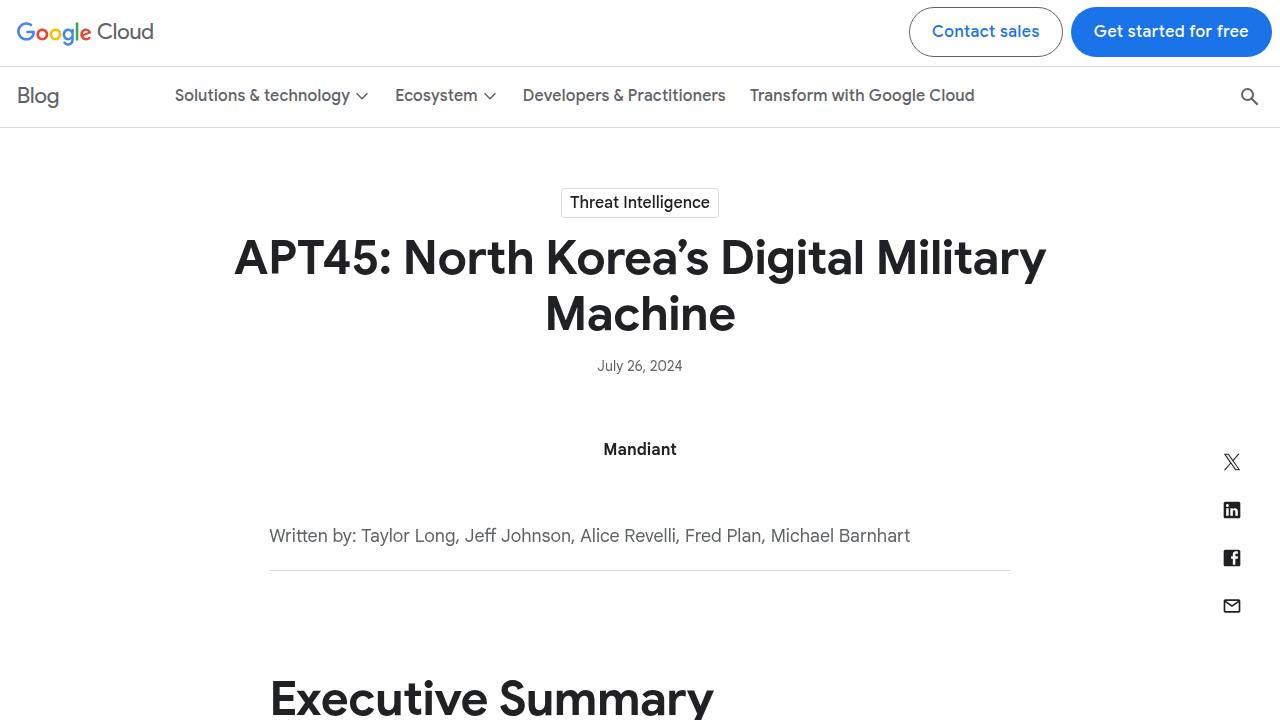1280x720 pixels.
Task: Open Developers & Practitioners section
Action: click(624, 96)
